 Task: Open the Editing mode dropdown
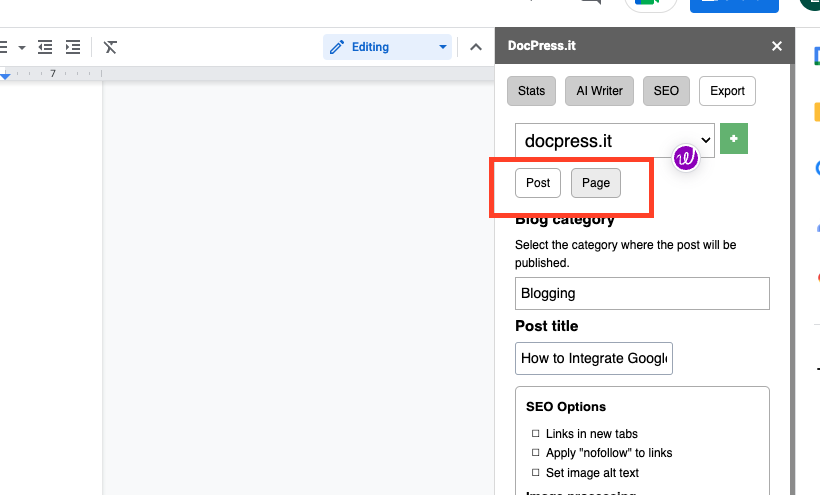[x=387, y=47]
